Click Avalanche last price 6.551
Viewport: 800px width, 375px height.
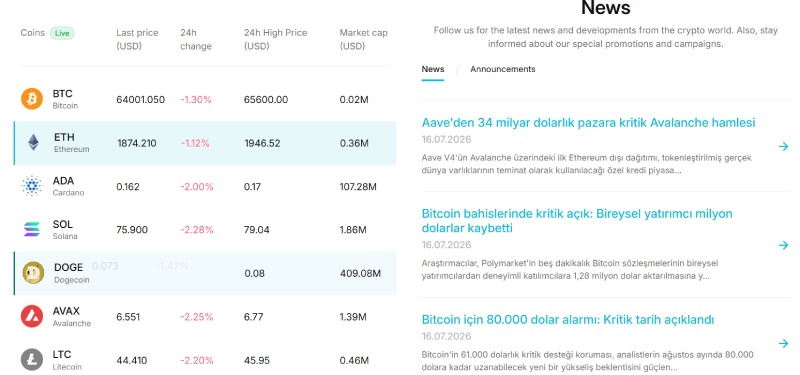pos(128,317)
